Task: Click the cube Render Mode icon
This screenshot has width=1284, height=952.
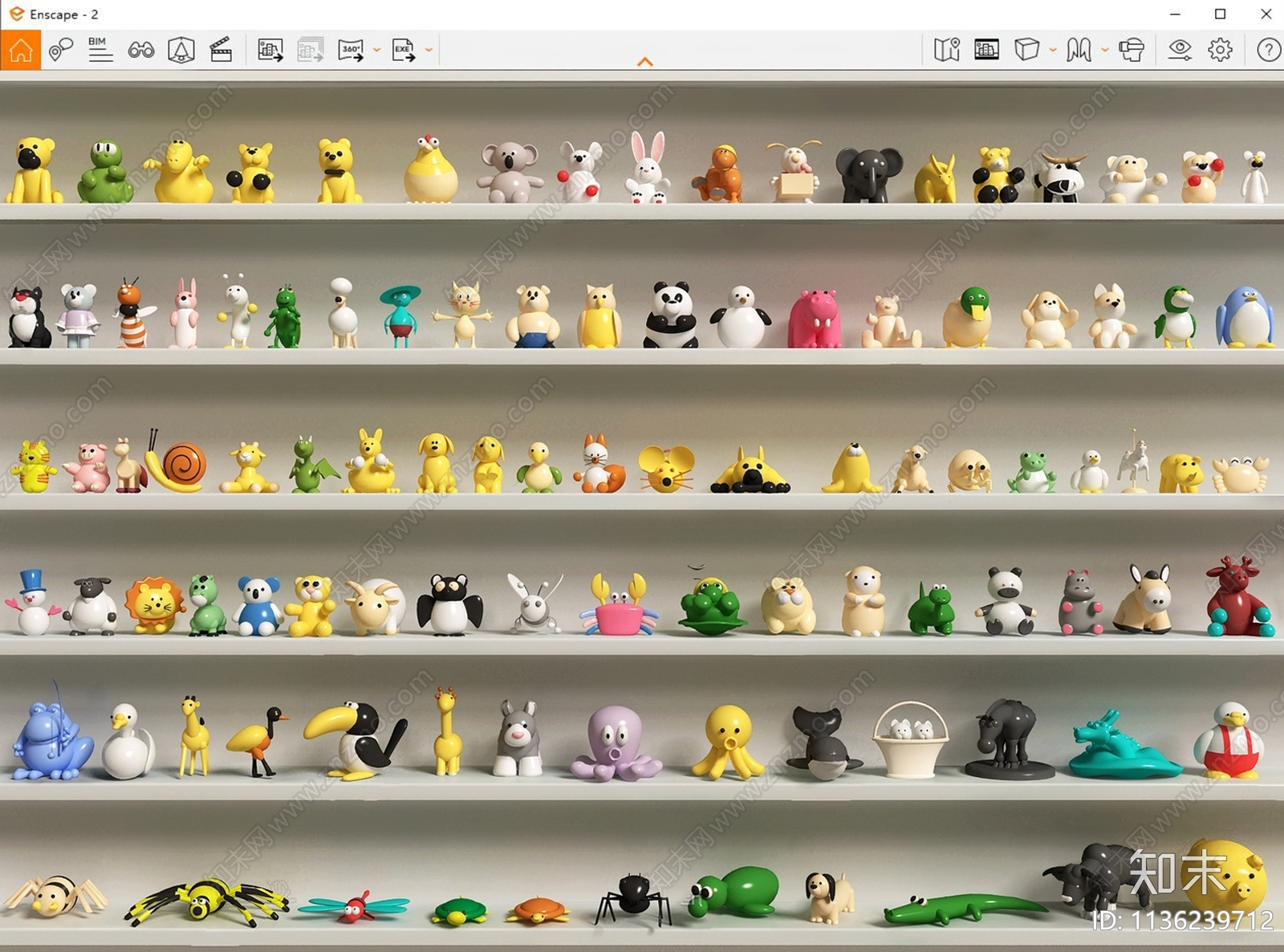Action: pyautogui.click(x=1026, y=50)
